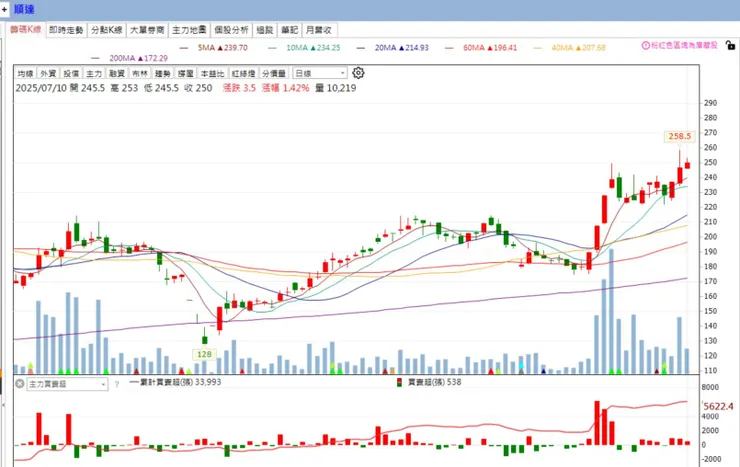Viewport: 740px width, 467px height.
Task: Open the 筆記 tab
Action: pyautogui.click(x=289, y=30)
